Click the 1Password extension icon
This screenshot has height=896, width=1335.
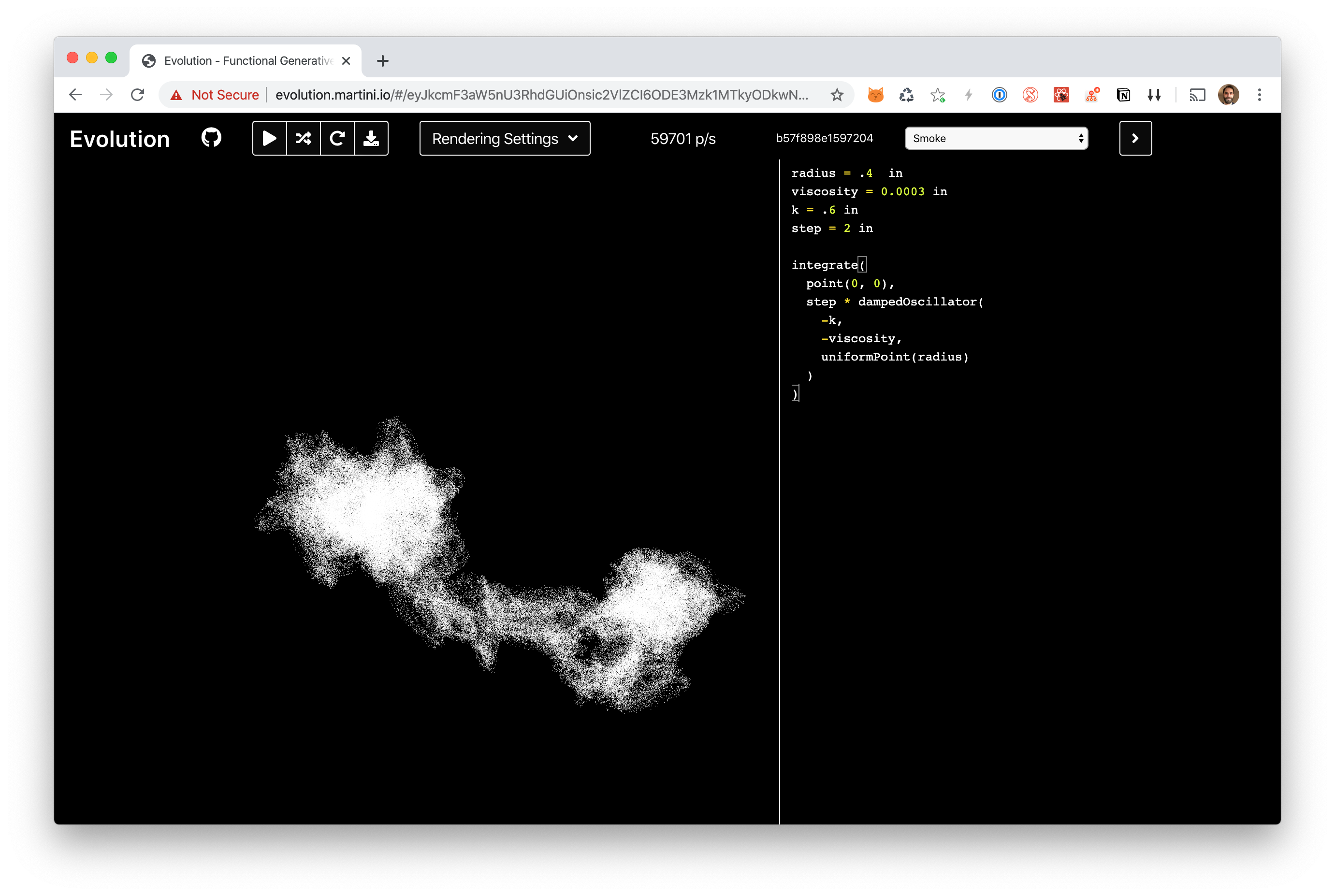(999, 95)
